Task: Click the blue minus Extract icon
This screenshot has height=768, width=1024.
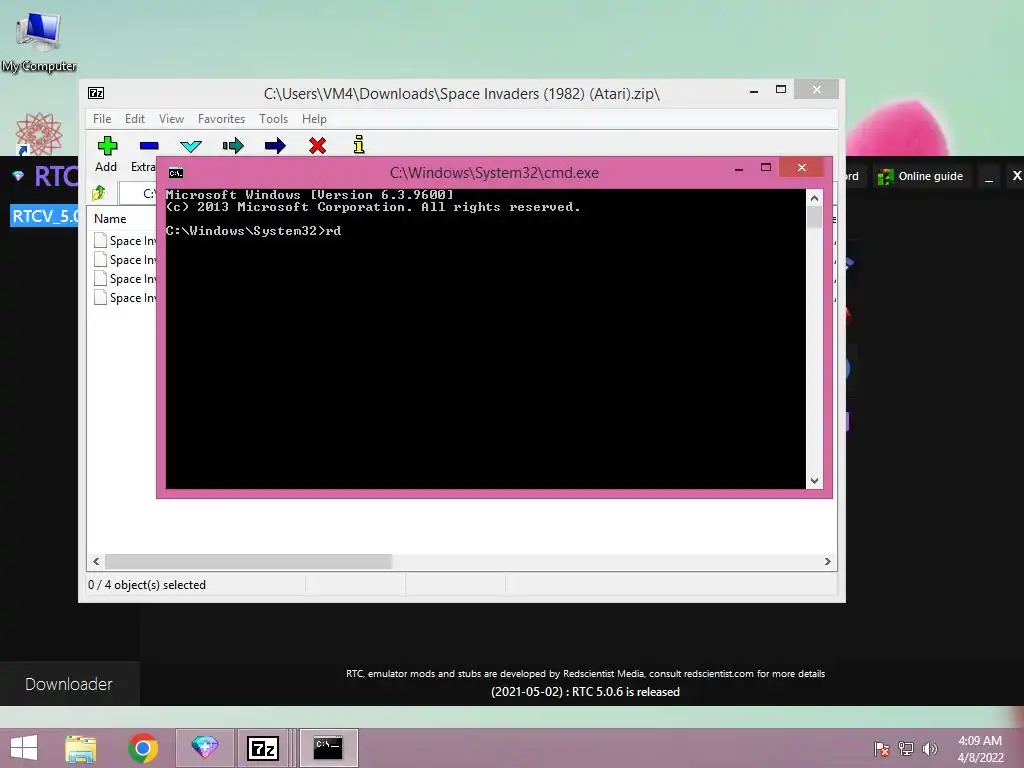Action: 149,146
